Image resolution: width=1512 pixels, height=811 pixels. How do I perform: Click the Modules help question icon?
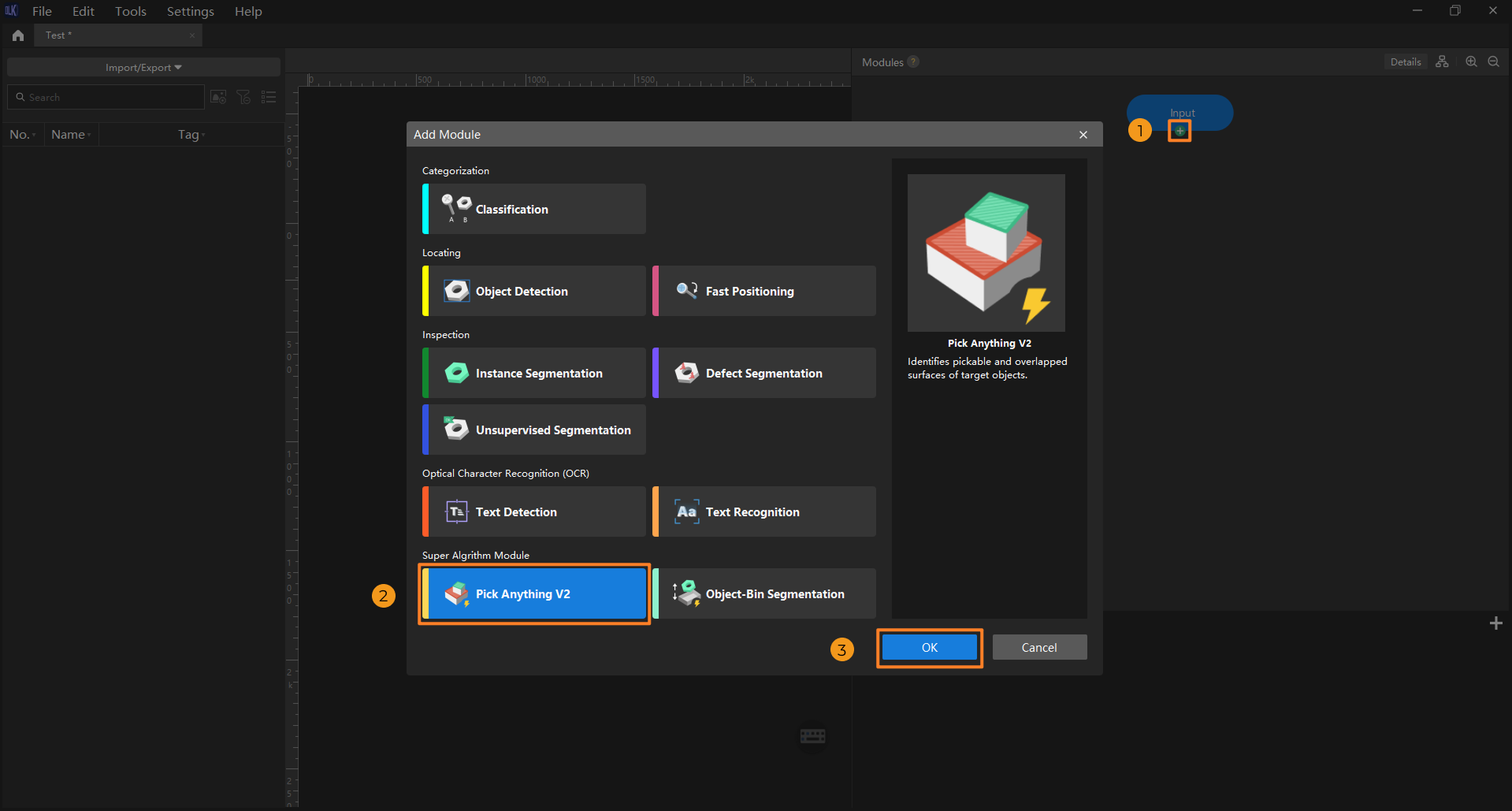pos(913,61)
